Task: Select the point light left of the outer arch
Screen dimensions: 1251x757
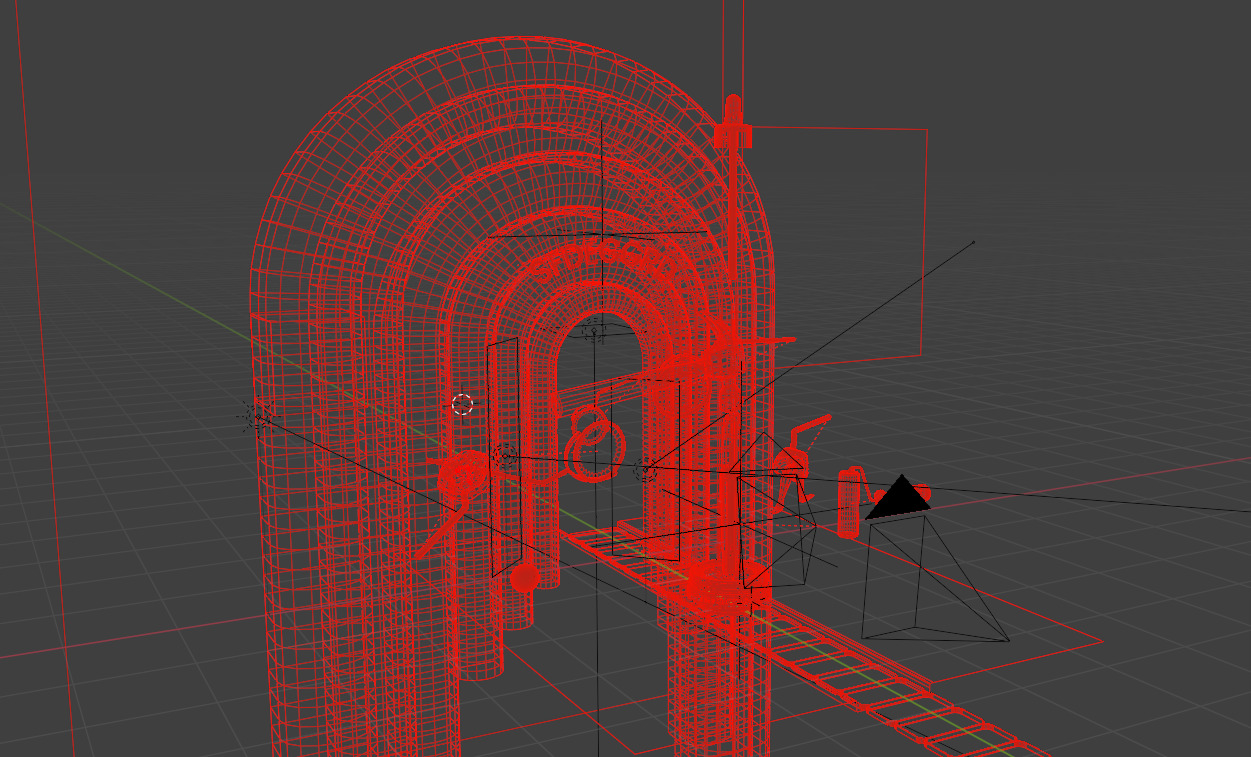Action: pyautogui.click(x=258, y=415)
